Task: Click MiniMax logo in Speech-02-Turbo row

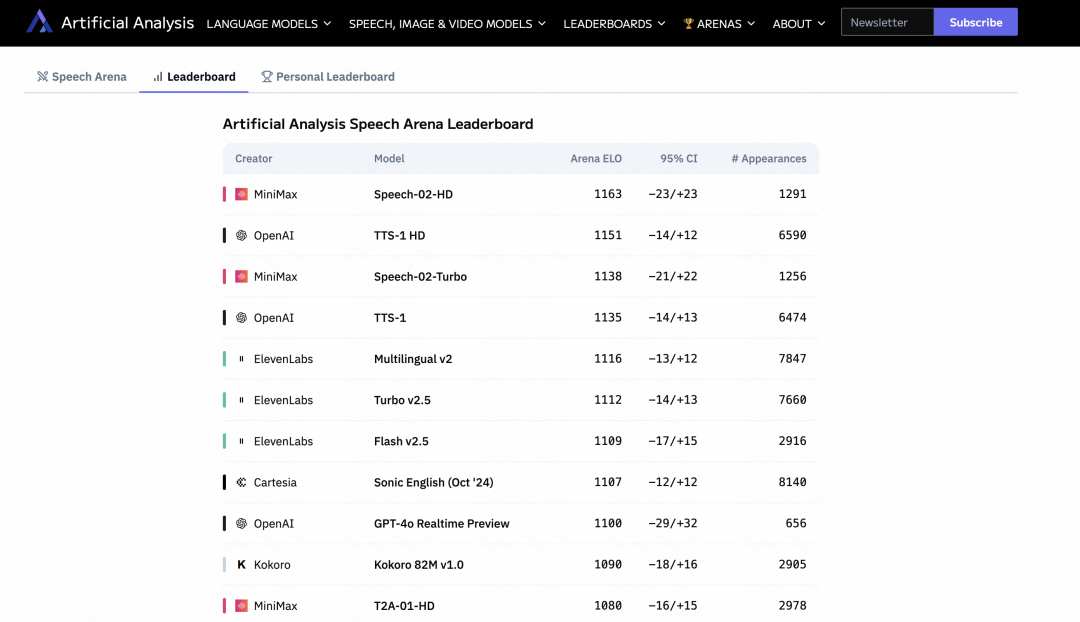Action: pyautogui.click(x=241, y=276)
